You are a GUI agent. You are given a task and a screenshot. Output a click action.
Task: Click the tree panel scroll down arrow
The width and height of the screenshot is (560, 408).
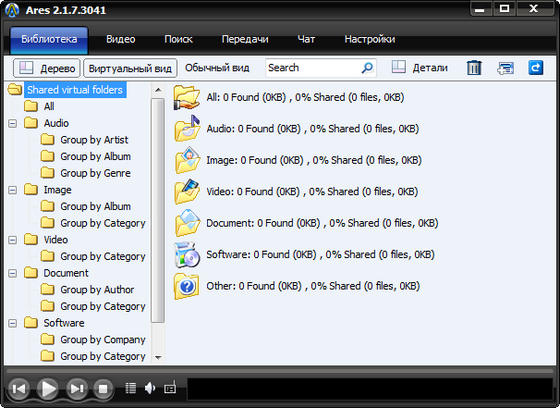(x=158, y=357)
